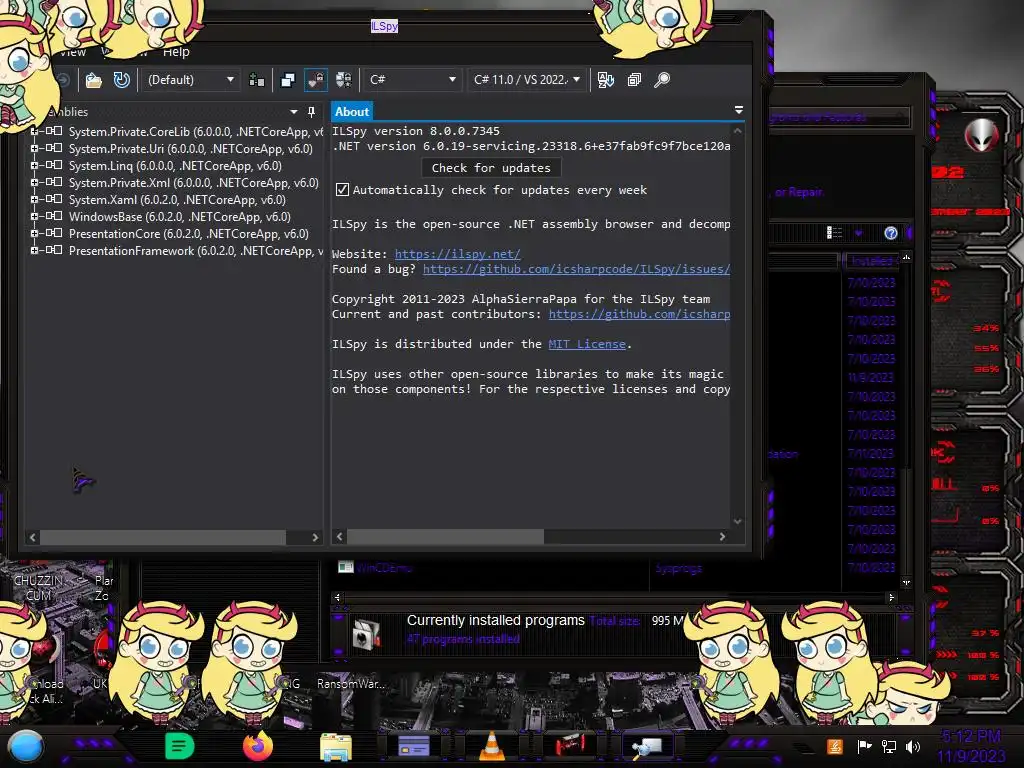
Task: Click the Reload all assemblies icon
Action: point(122,80)
